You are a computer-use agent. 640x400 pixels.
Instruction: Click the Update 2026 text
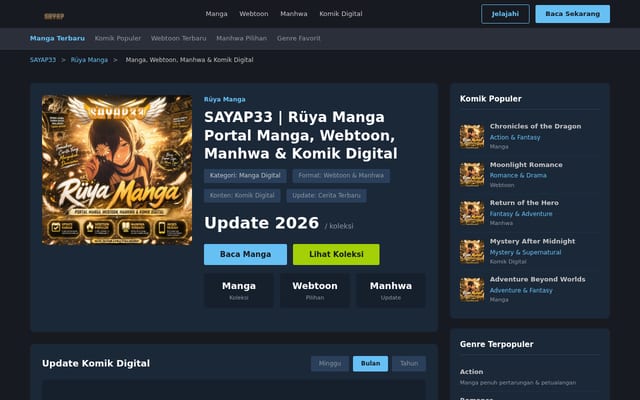click(262, 223)
